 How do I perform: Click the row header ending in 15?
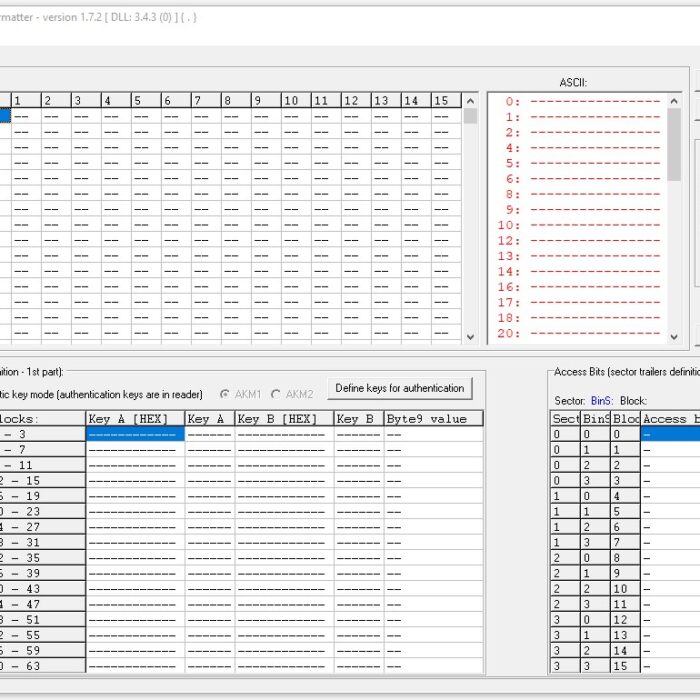click(42, 480)
